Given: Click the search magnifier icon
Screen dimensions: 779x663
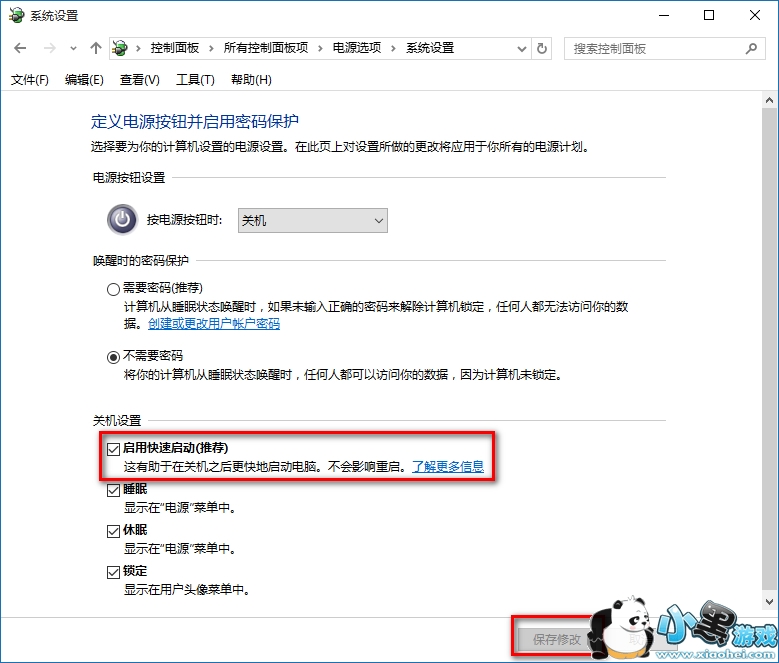Looking at the screenshot, I should (752, 49).
